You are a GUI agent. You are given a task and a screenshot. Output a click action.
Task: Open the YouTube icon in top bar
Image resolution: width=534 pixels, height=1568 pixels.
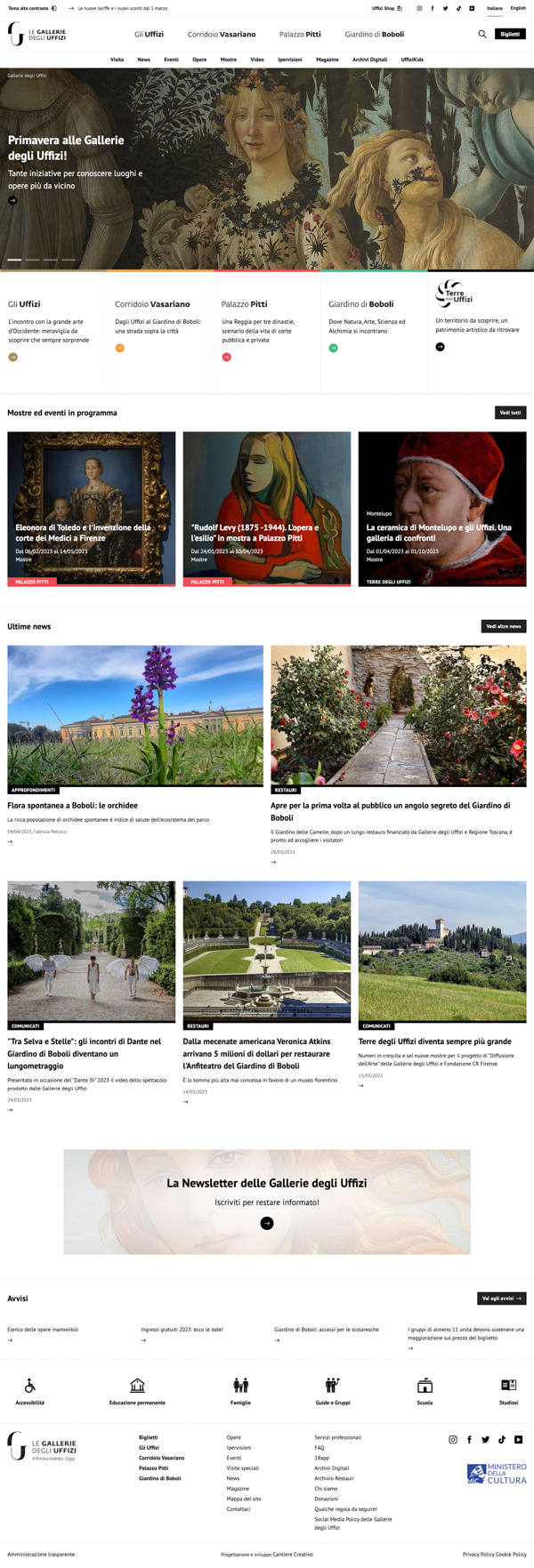pyautogui.click(x=472, y=8)
